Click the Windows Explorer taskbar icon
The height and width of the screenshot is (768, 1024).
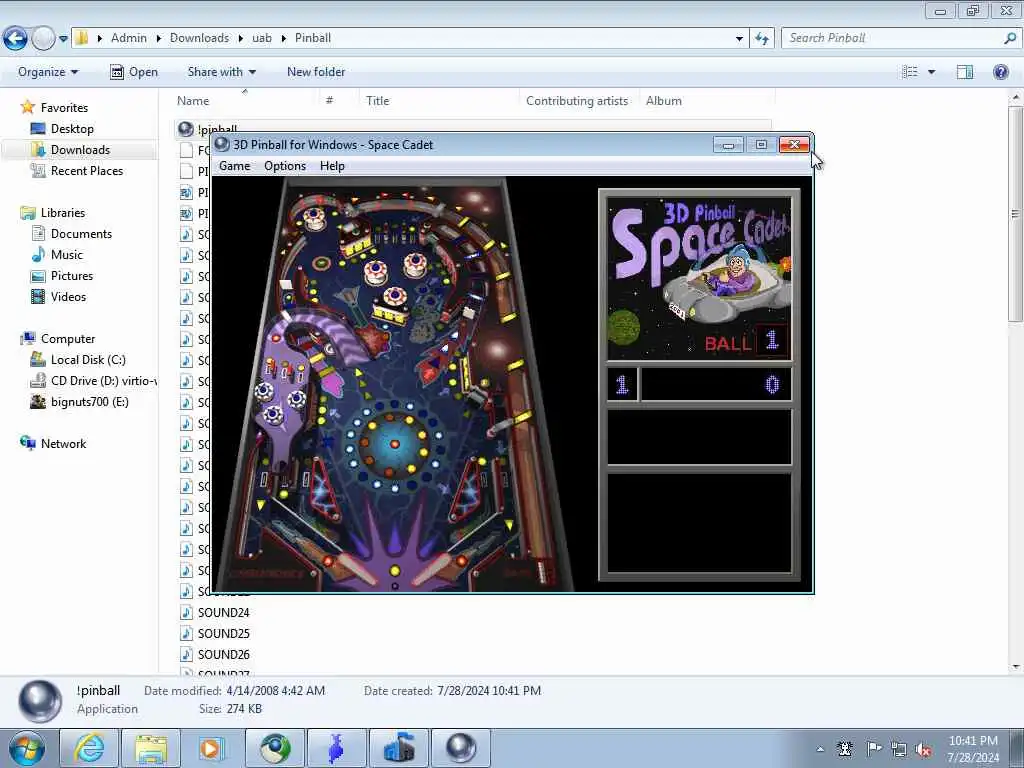[151, 748]
